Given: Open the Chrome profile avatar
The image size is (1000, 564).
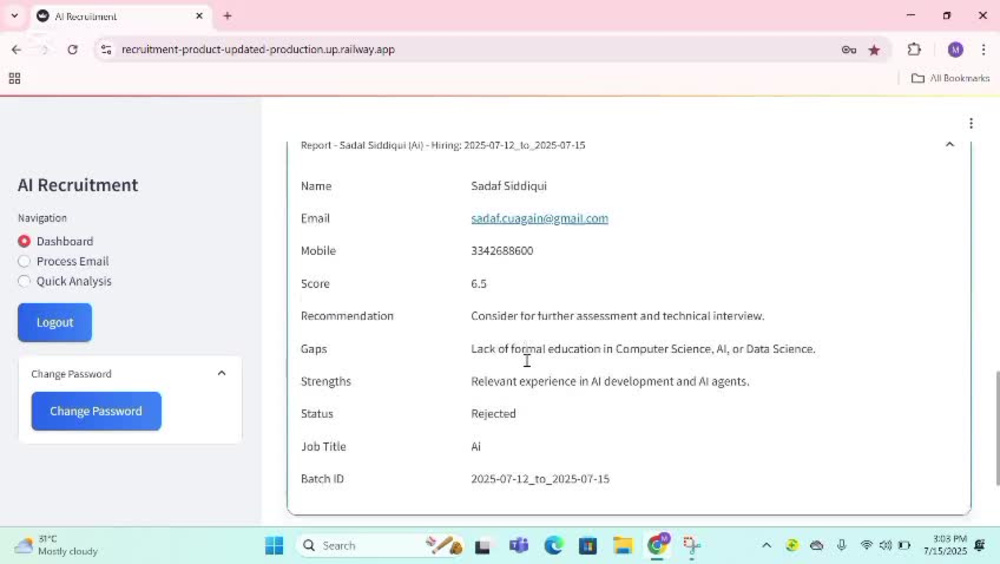Looking at the screenshot, I should (x=955, y=49).
